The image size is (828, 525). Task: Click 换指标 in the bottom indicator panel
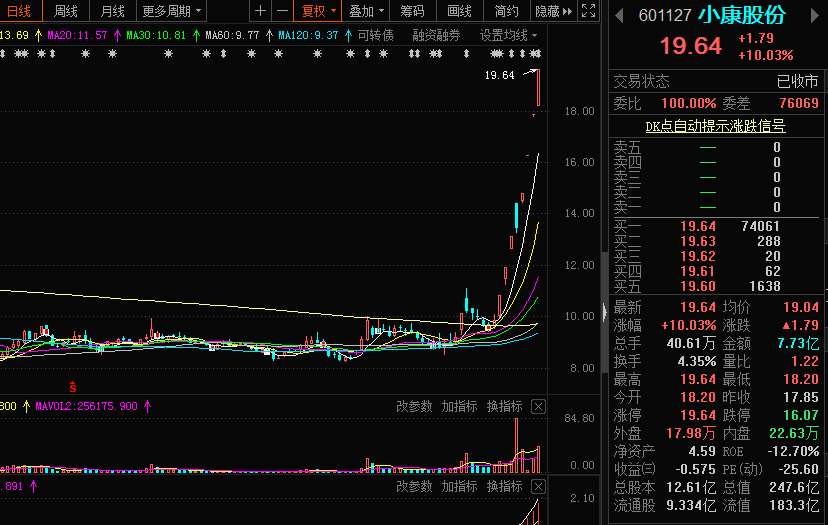[505, 486]
